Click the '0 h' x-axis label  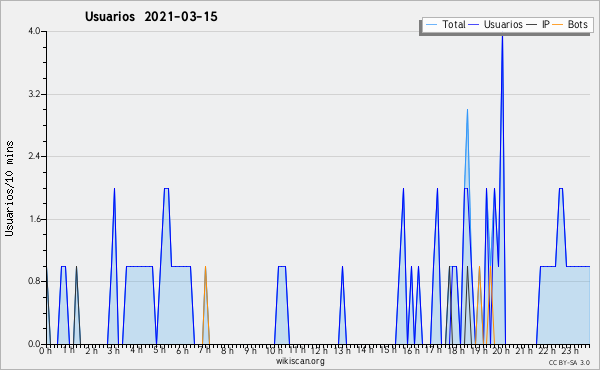46,351
